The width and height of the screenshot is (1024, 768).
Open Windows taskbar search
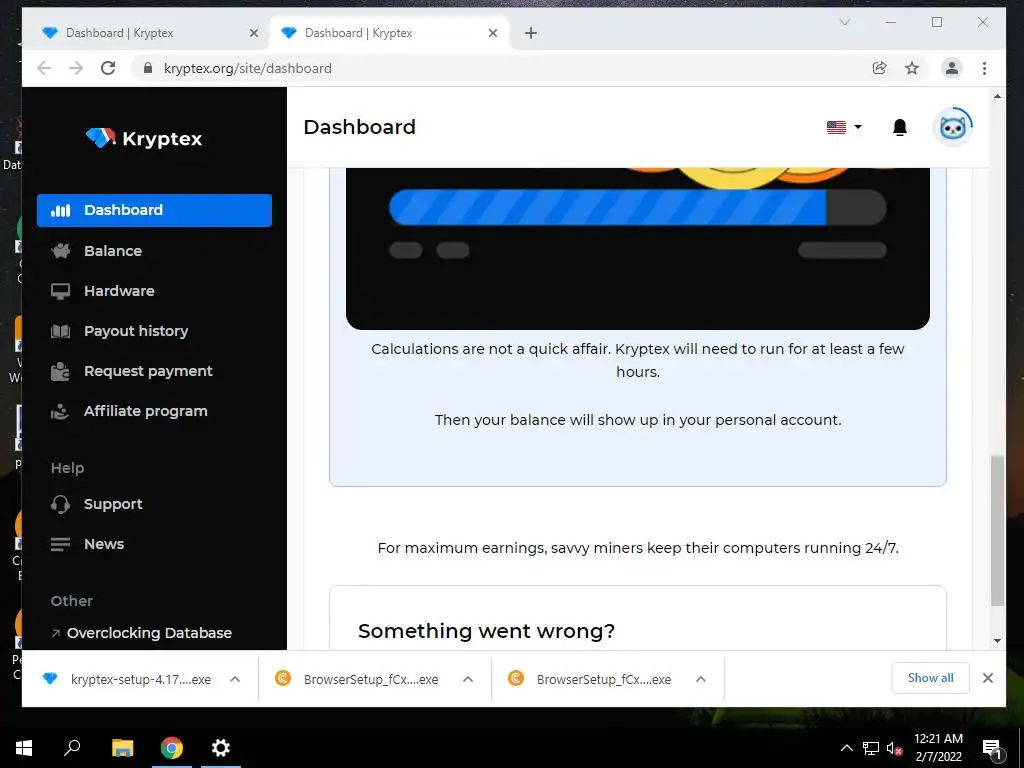coord(72,748)
